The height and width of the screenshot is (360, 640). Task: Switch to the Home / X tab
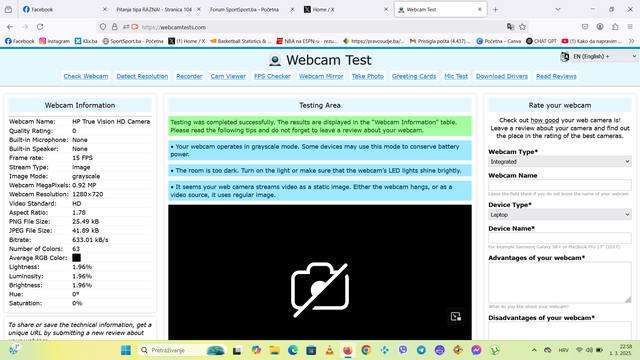345,9
